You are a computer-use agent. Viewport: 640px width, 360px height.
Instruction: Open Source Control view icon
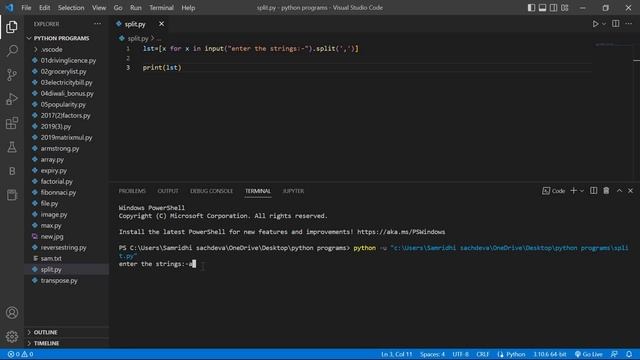coord(12,75)
